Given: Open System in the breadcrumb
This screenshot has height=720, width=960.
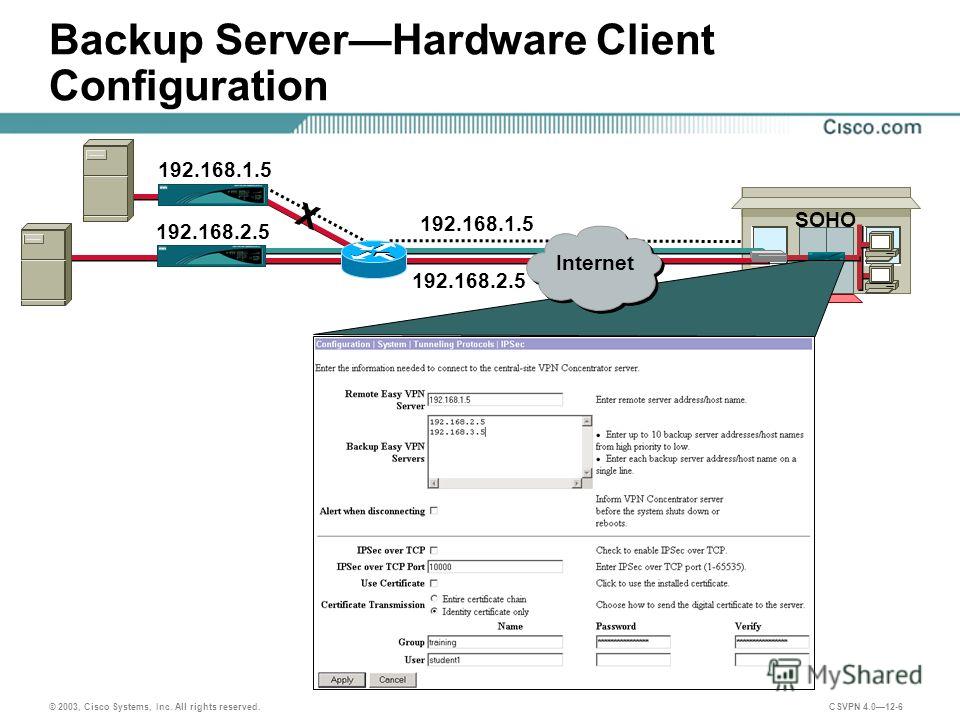Looking at the screenshot, I should (x=392, y=344).
